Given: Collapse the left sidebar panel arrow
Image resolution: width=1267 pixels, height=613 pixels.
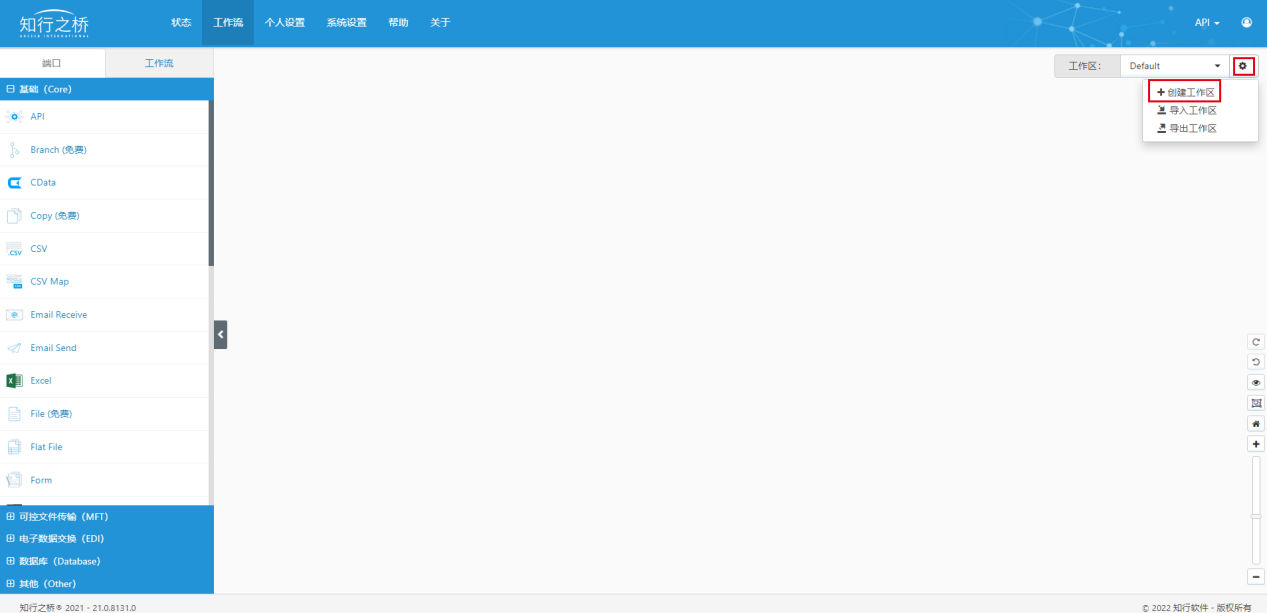Looking at the screenshot, I should 220,335.
